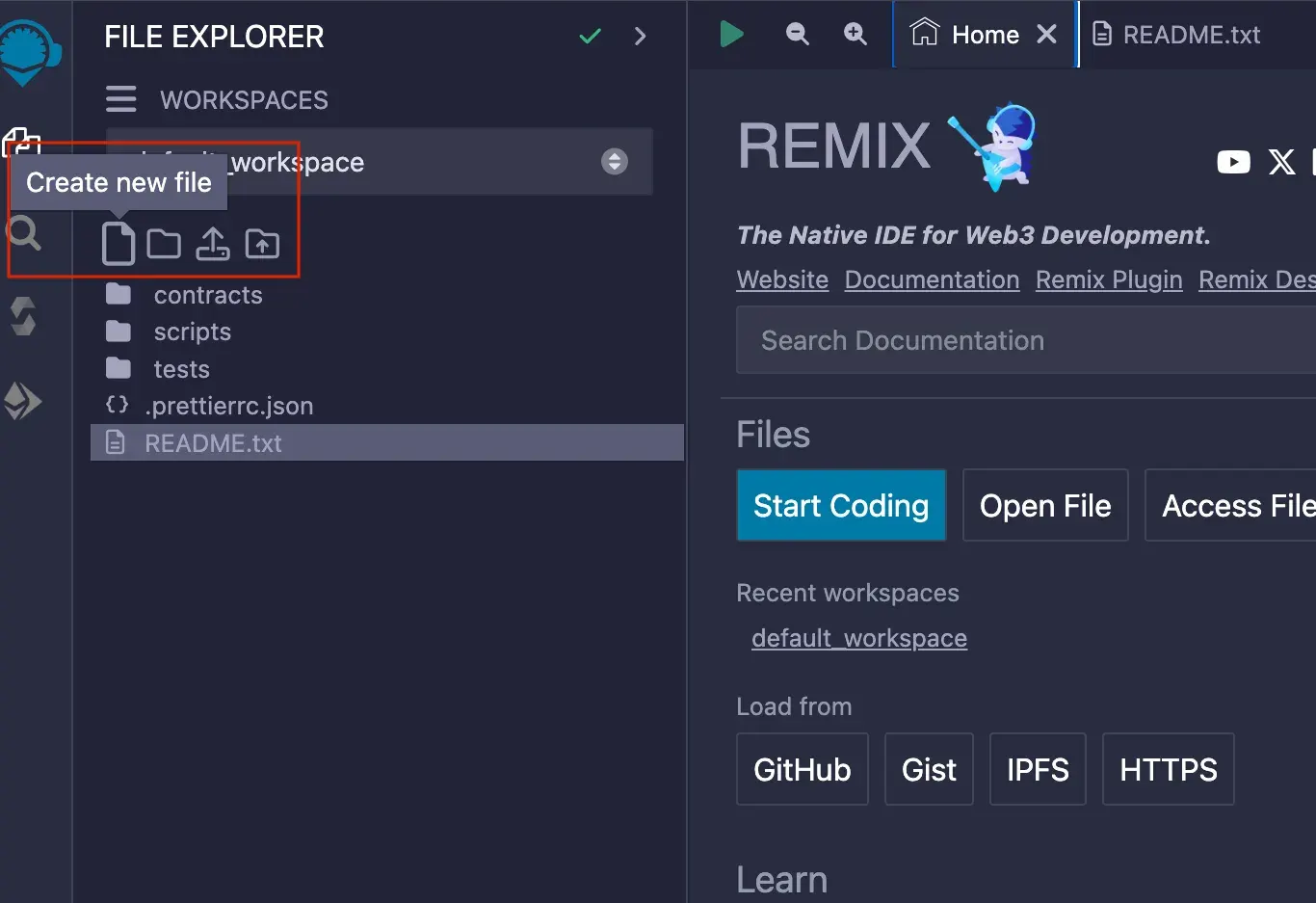Click the Open File button

pos(1045,505)
